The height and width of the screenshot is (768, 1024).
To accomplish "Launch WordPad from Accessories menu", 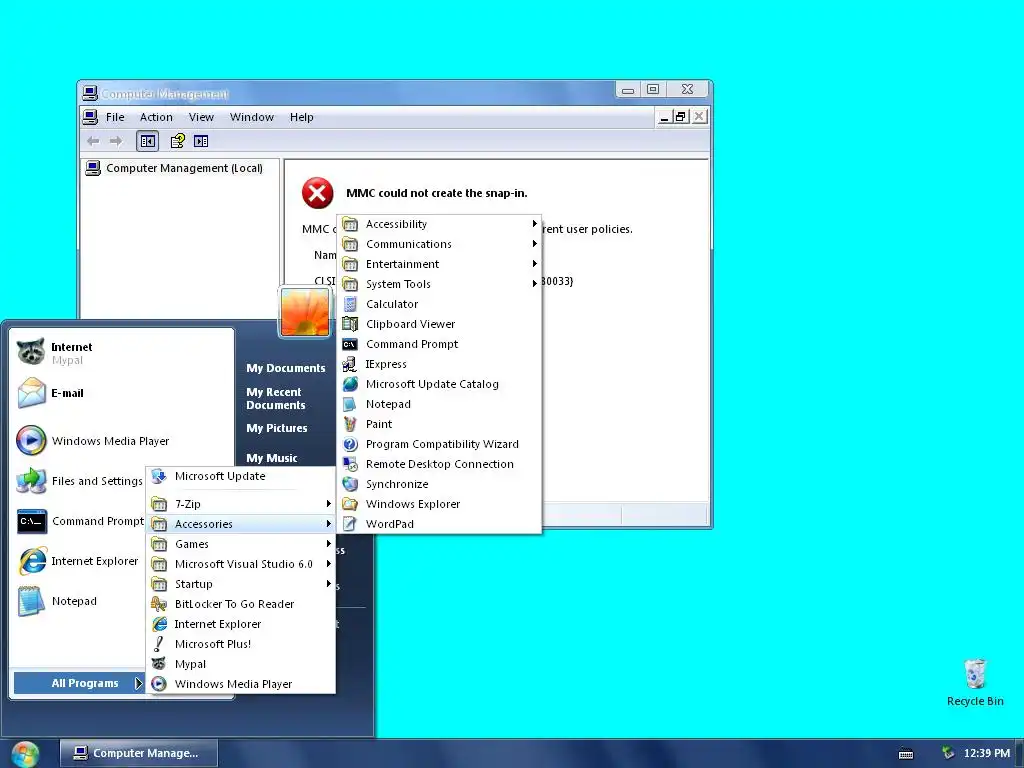I will pyautogui.click(x=439, y=524).
